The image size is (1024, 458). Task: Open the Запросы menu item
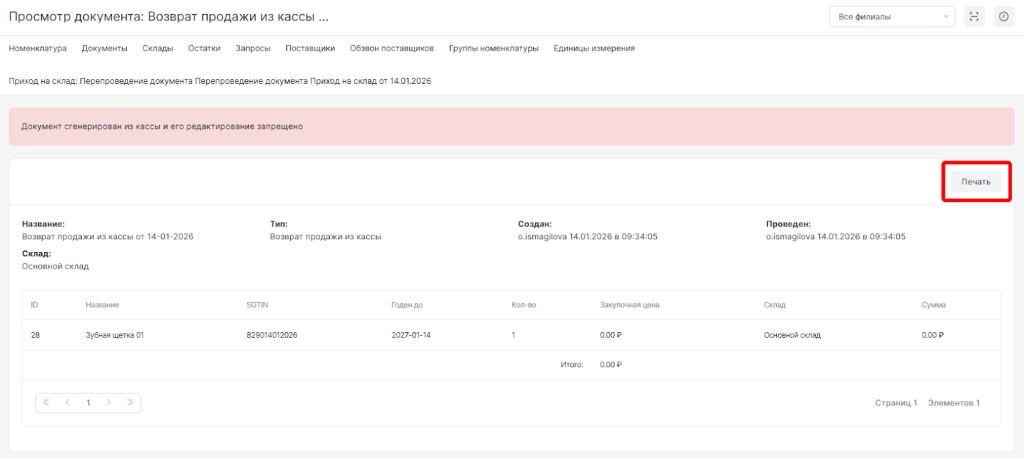pyautogui.click(x=252, y=48)
